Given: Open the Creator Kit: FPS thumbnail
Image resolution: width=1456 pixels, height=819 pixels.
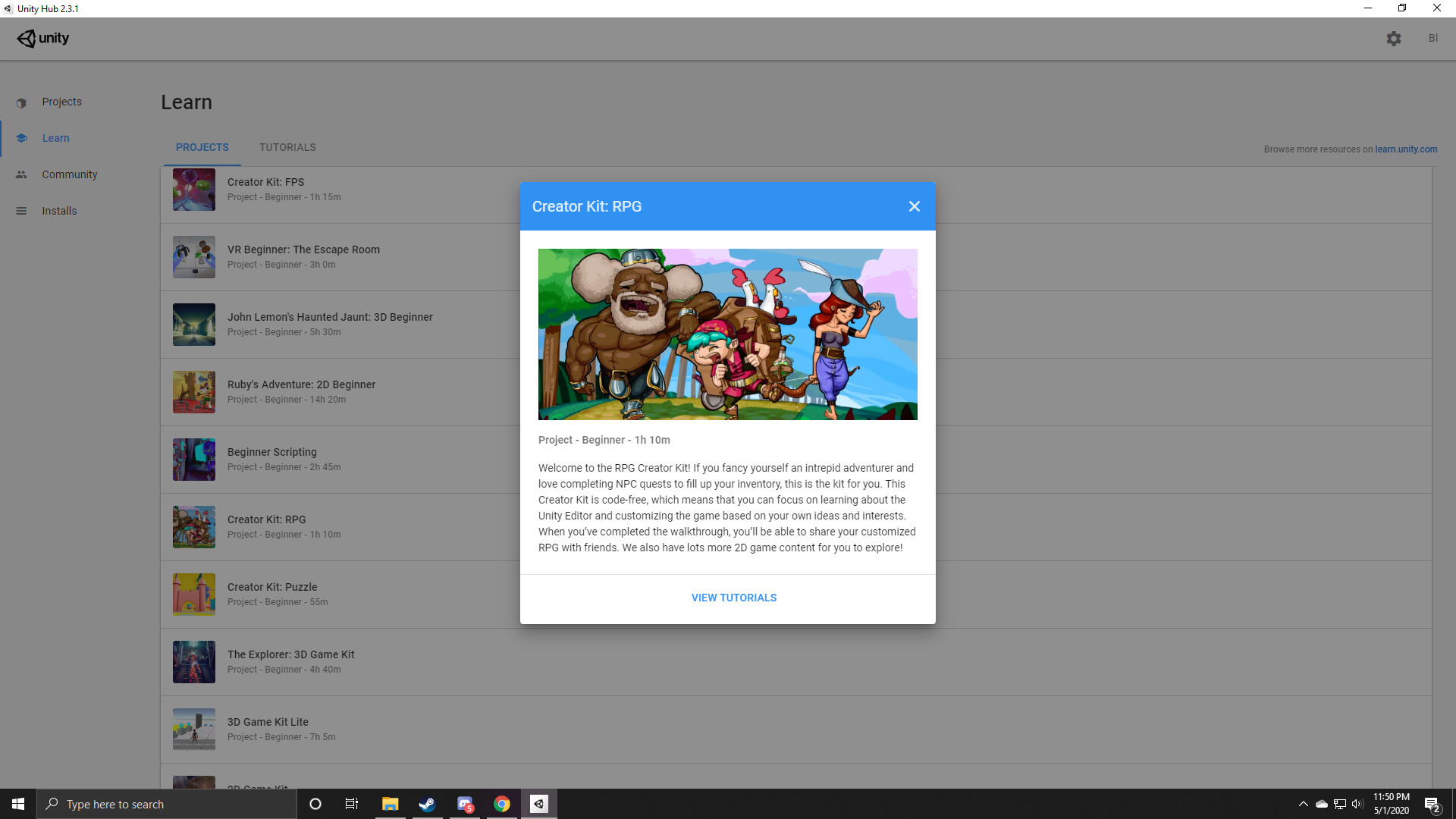Looking at the screenshot, I should pos(193,189).
